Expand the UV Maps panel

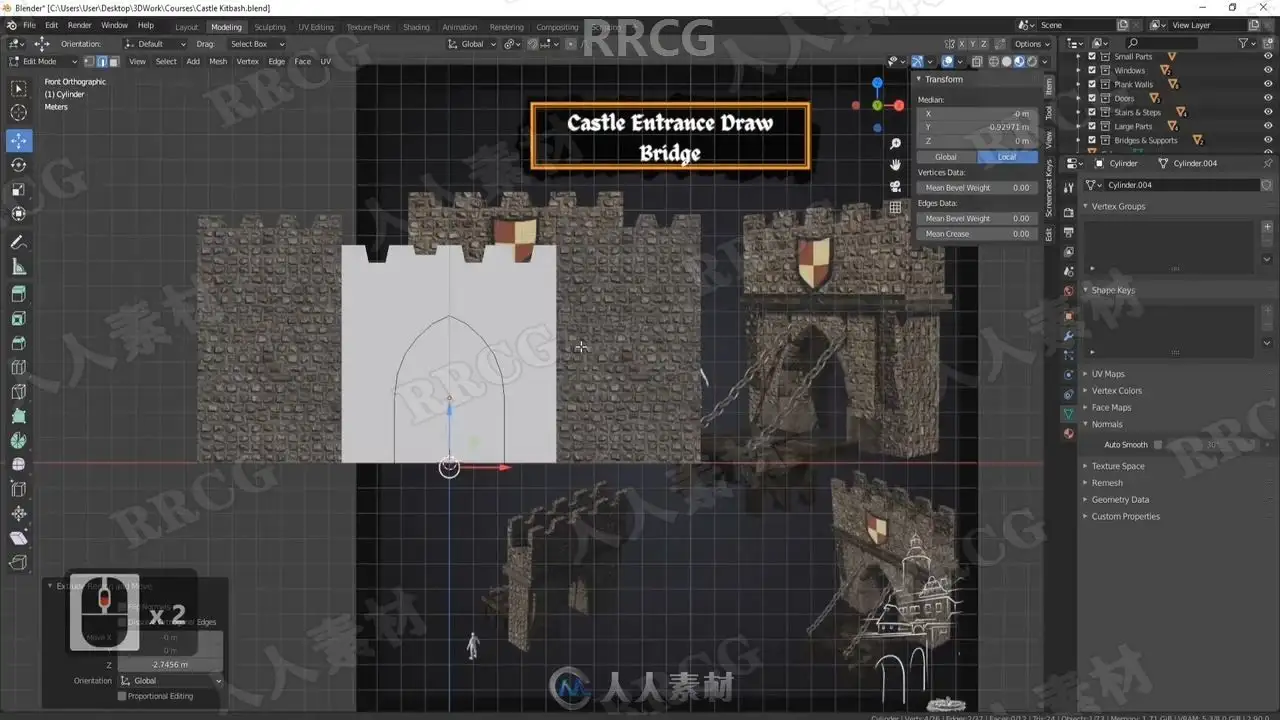coord(1108,374)
